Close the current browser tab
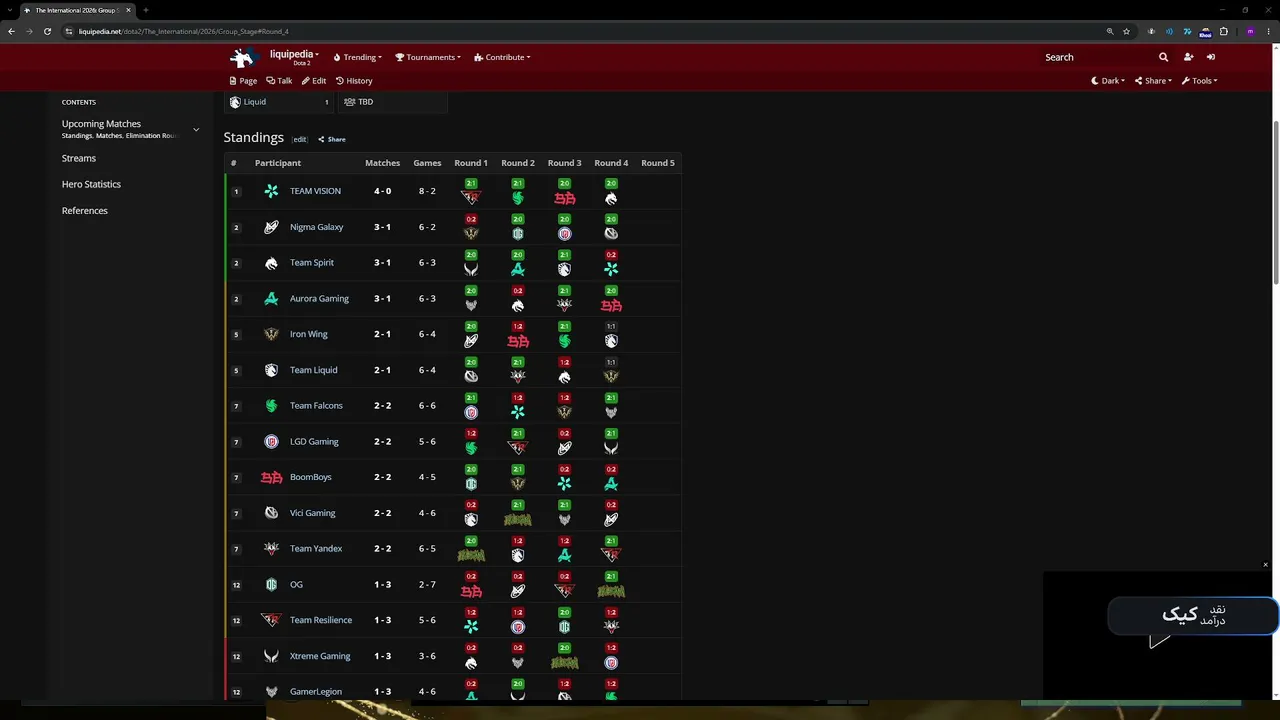 click(128, 10)
